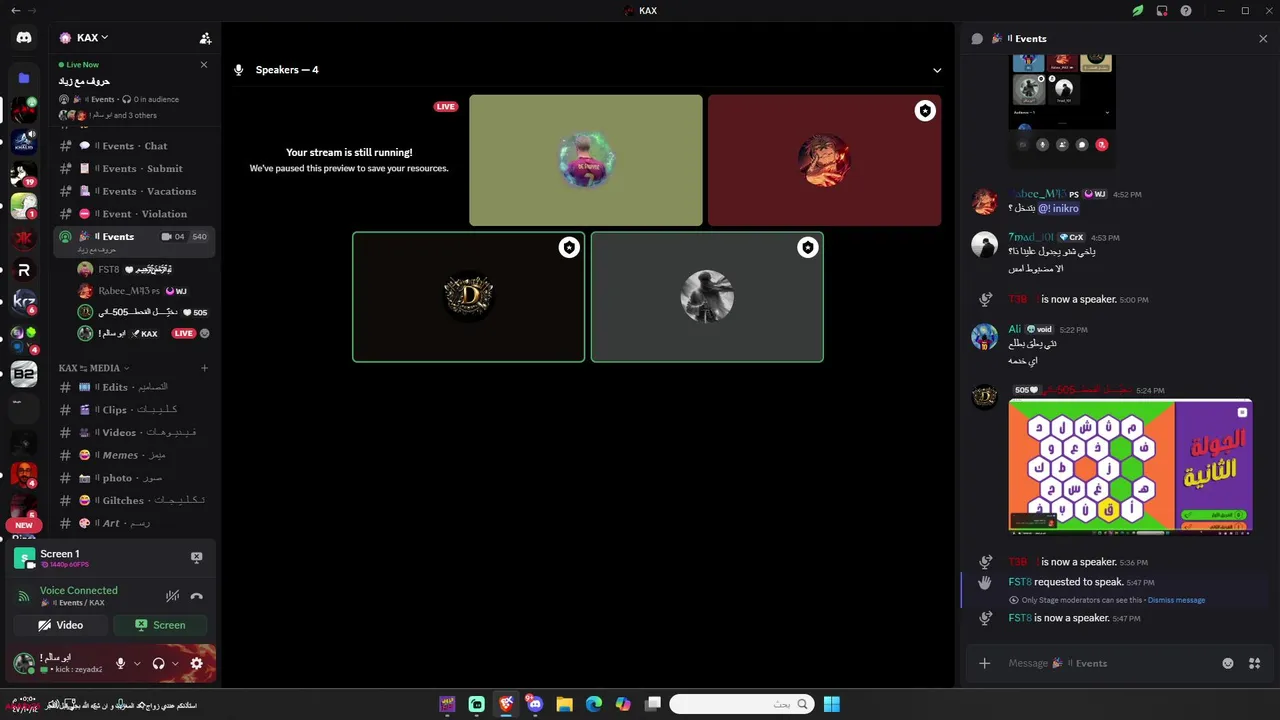Close the Events chat panel

(x=1263, y=38)
